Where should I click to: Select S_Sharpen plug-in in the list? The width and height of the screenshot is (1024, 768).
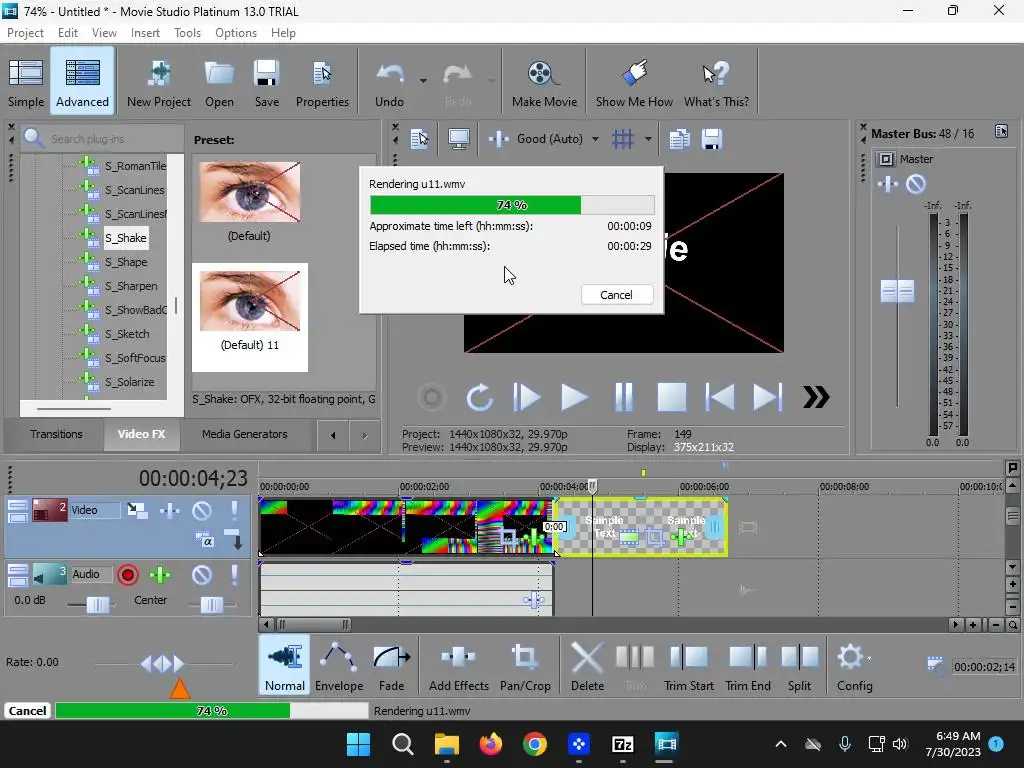[131, 286]
